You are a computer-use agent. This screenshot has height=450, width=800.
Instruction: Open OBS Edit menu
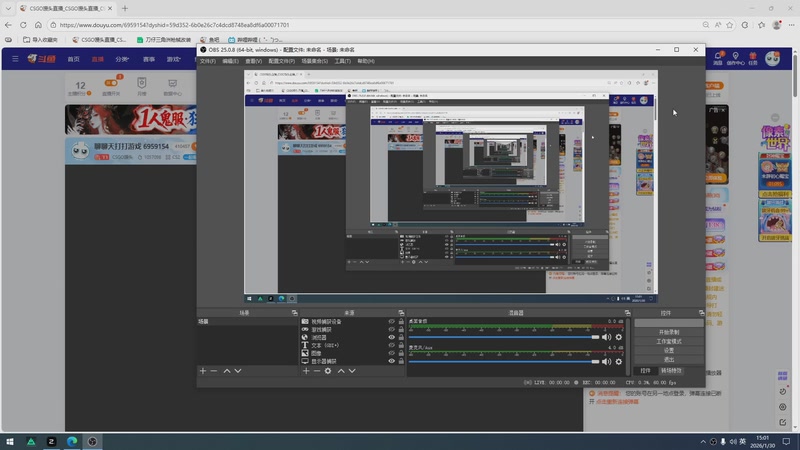[230, 61]
